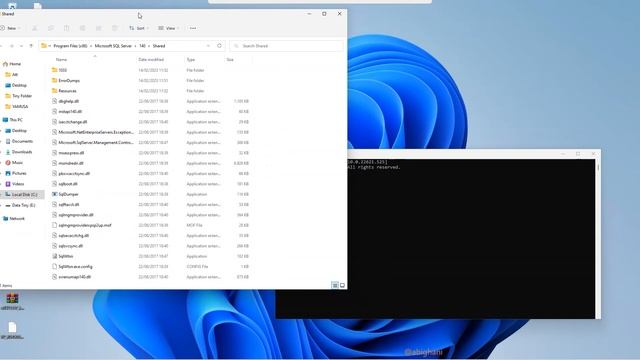Select the SqlWtsn application icon

click(55, 256)
